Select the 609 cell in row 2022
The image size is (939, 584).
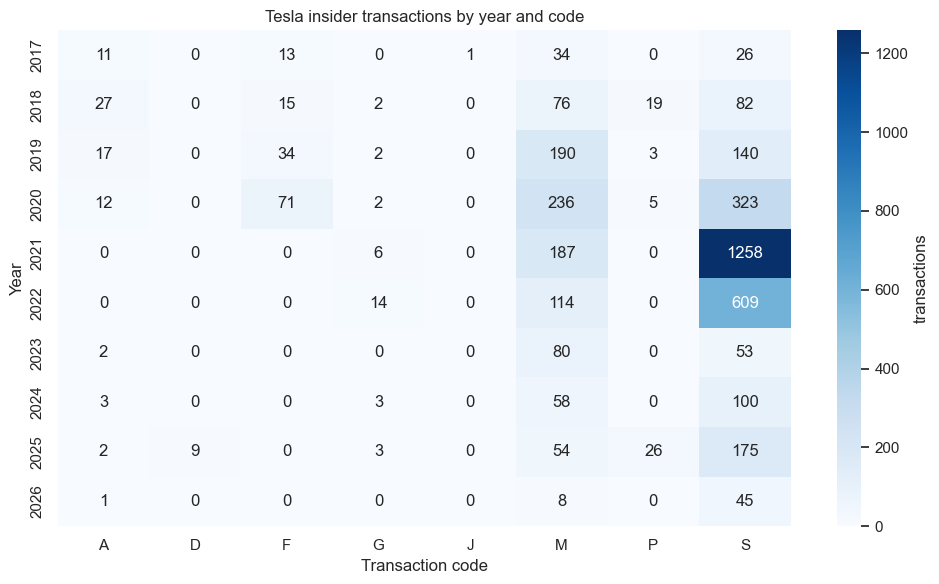(743, 303)
